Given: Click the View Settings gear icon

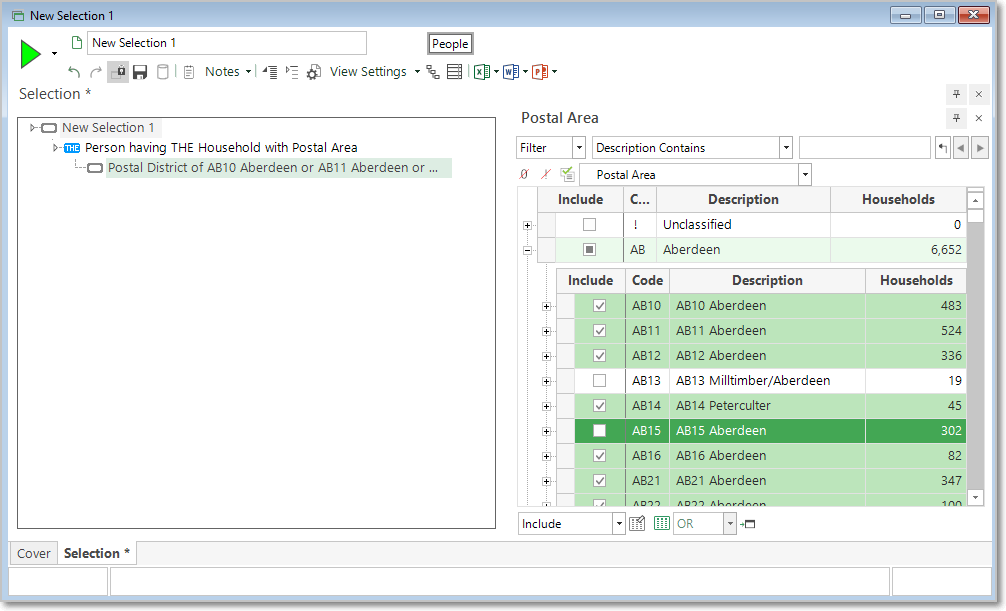Looking at the screenshot, I should point(313,72).
